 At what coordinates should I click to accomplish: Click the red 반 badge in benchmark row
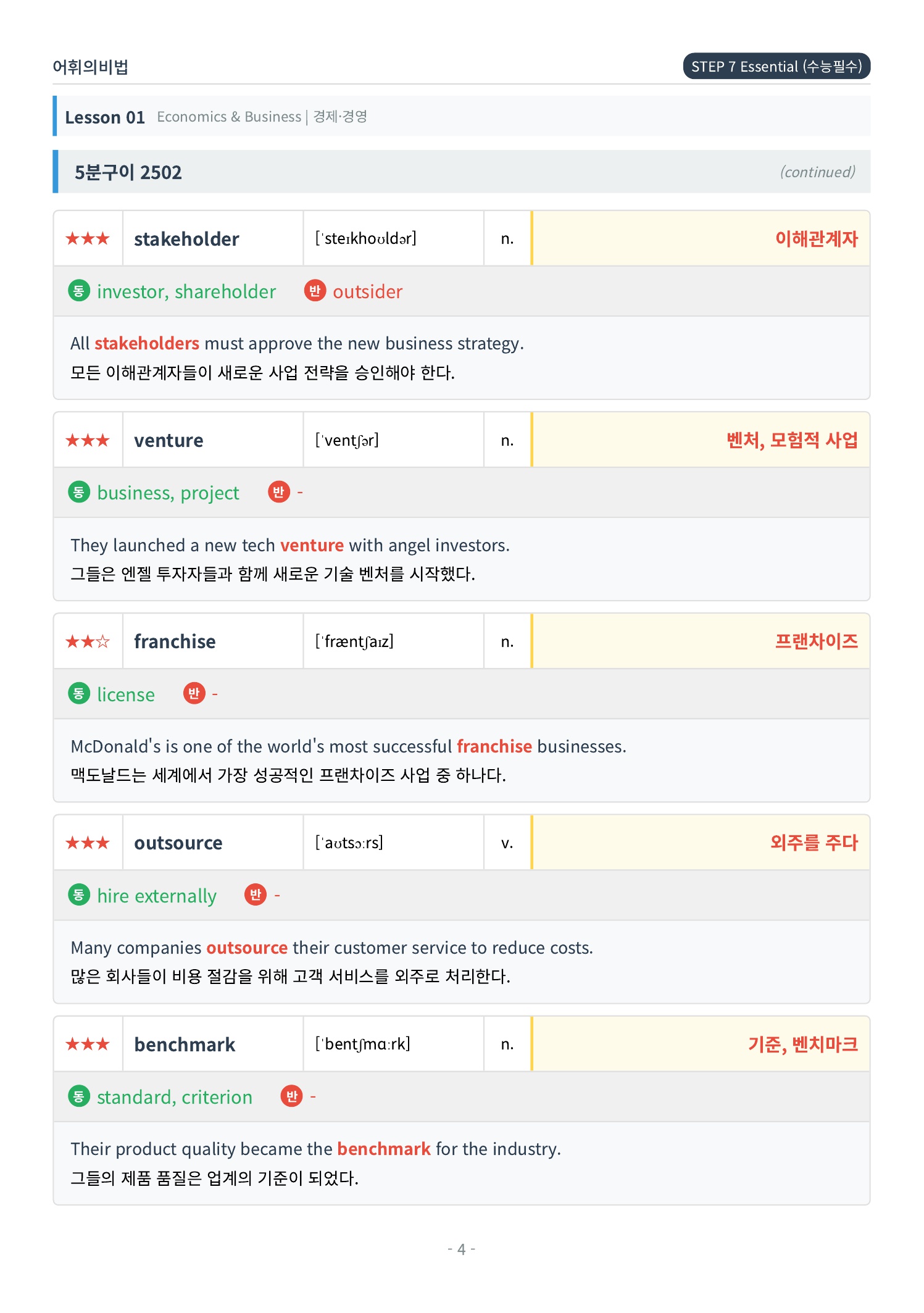(x=292, y=1096)
